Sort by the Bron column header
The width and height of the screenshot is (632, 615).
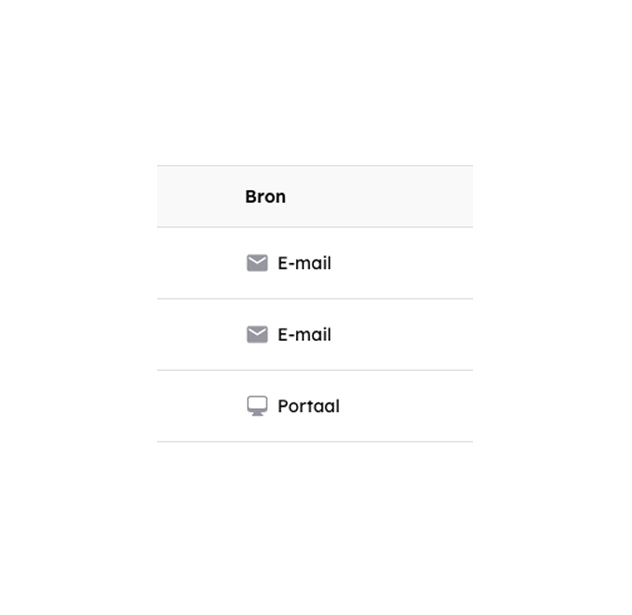tap(265, 197)
